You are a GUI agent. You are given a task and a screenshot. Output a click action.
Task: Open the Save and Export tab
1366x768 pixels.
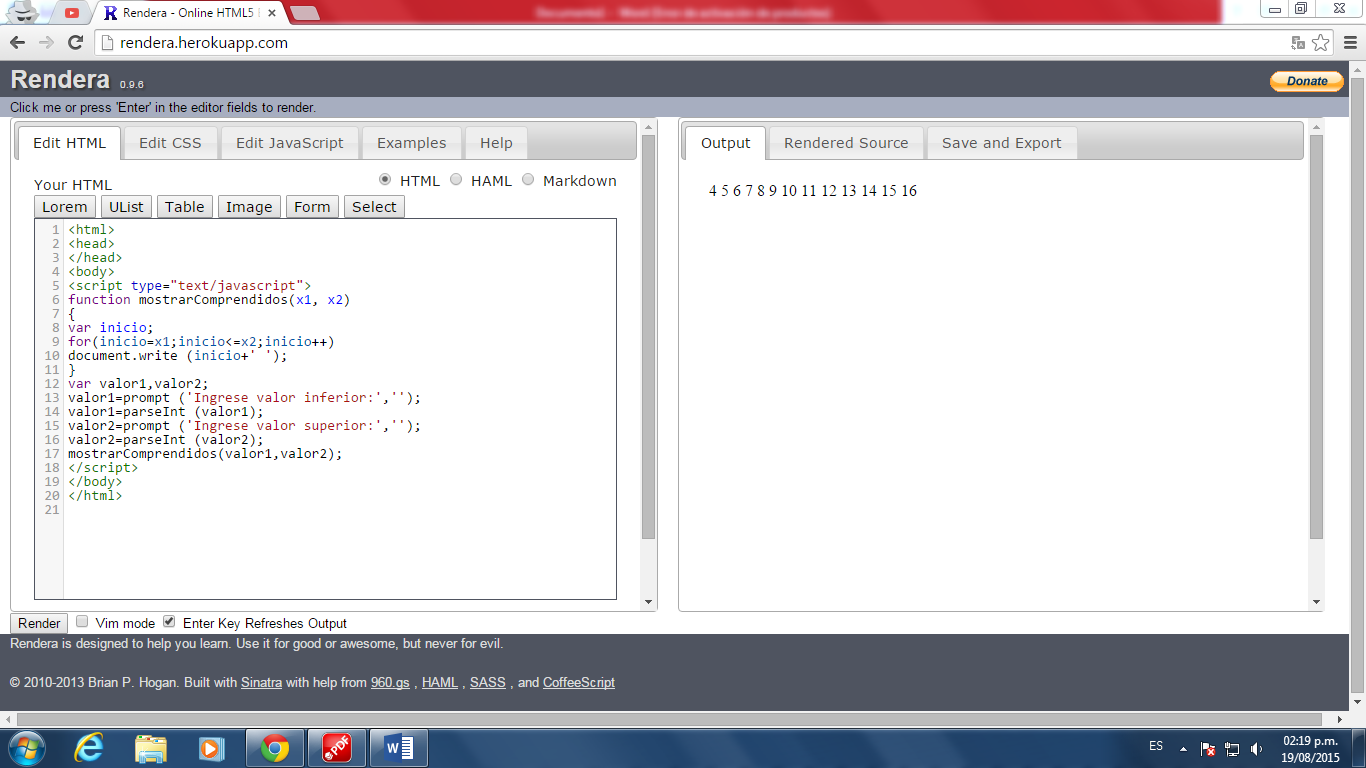tap(1001, 143)
